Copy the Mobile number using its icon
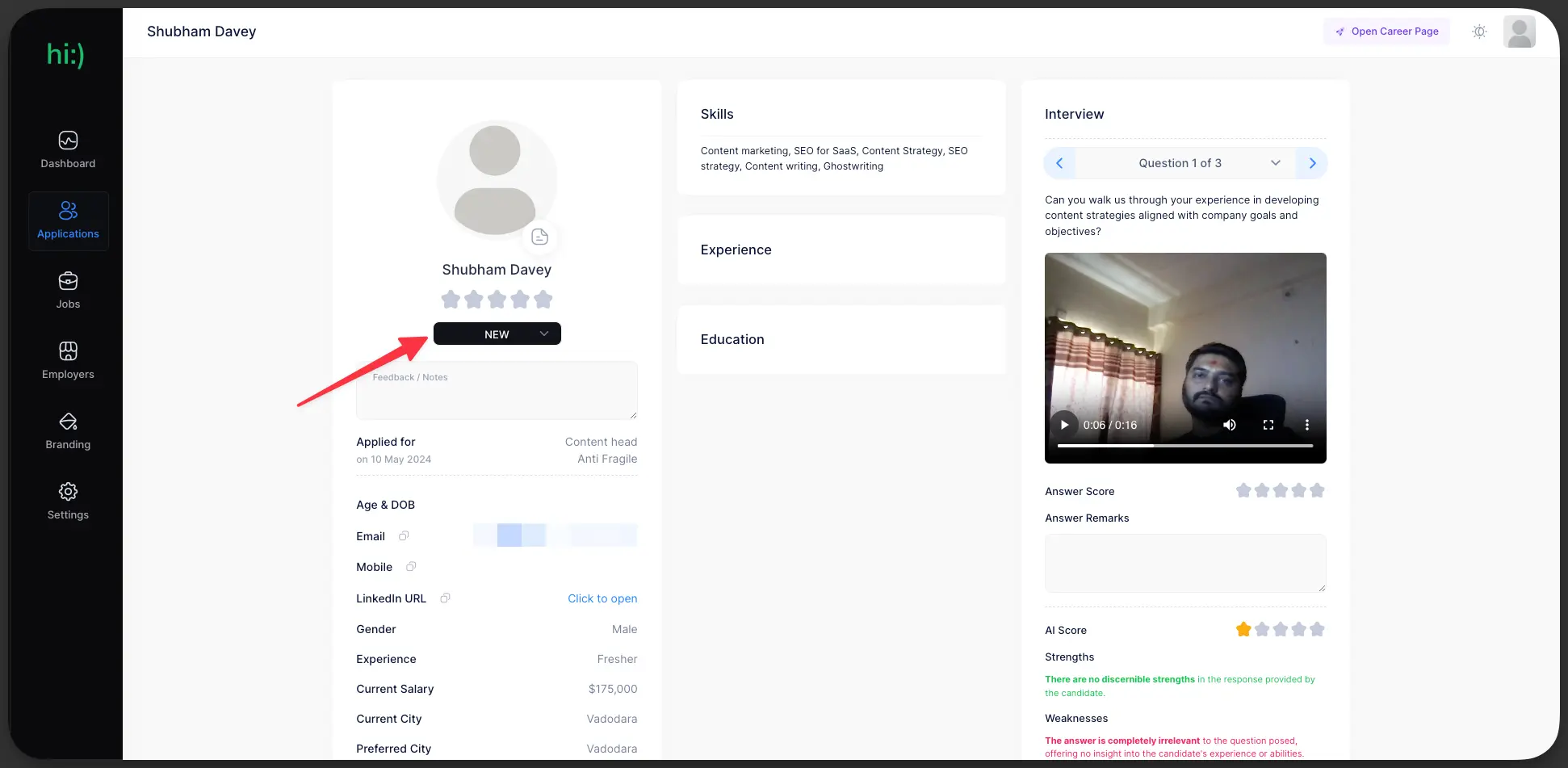 tap(411, 566)
